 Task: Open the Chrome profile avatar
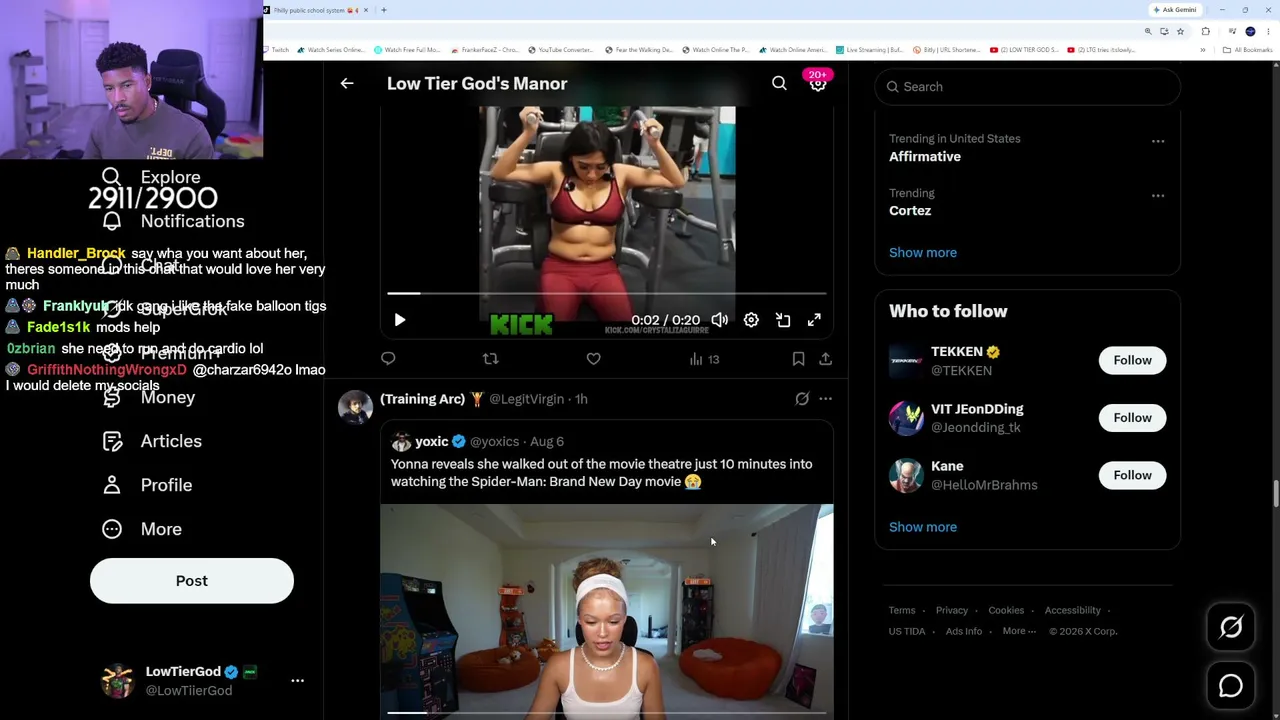(1250, 31)
